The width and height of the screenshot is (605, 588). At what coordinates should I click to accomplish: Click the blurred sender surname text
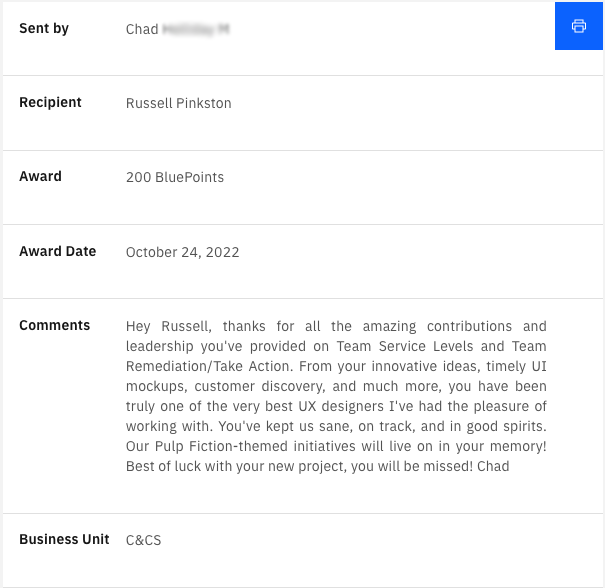tap(196, 30)
